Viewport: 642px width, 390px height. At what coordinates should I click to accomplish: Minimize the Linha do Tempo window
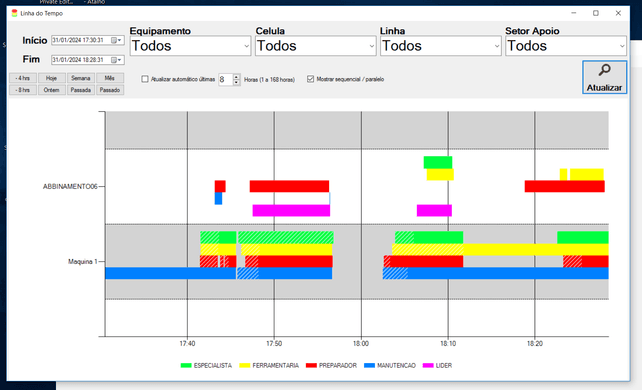tap(574, 13)
